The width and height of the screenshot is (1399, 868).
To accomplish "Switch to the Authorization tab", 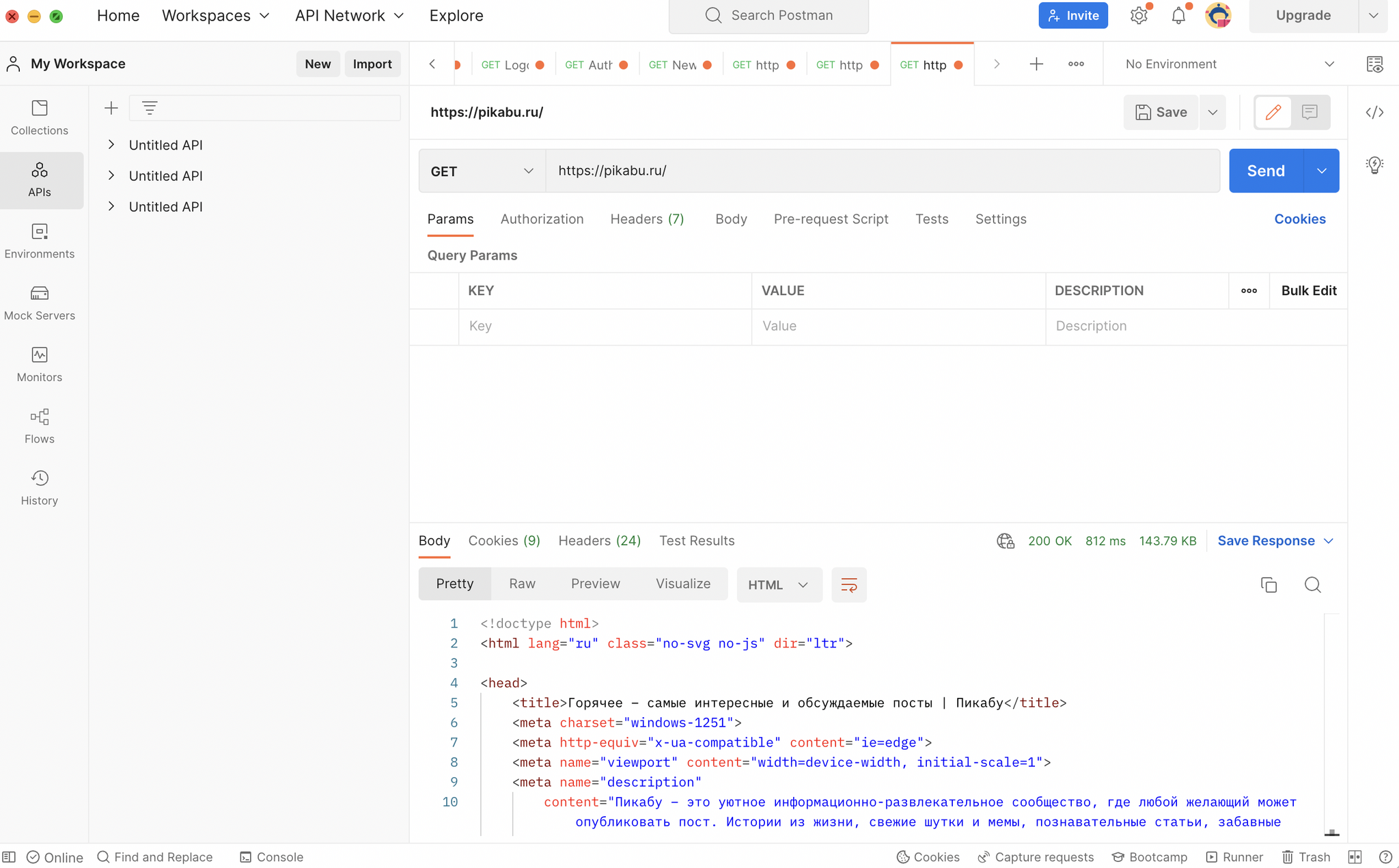I will tap(542, 219).
